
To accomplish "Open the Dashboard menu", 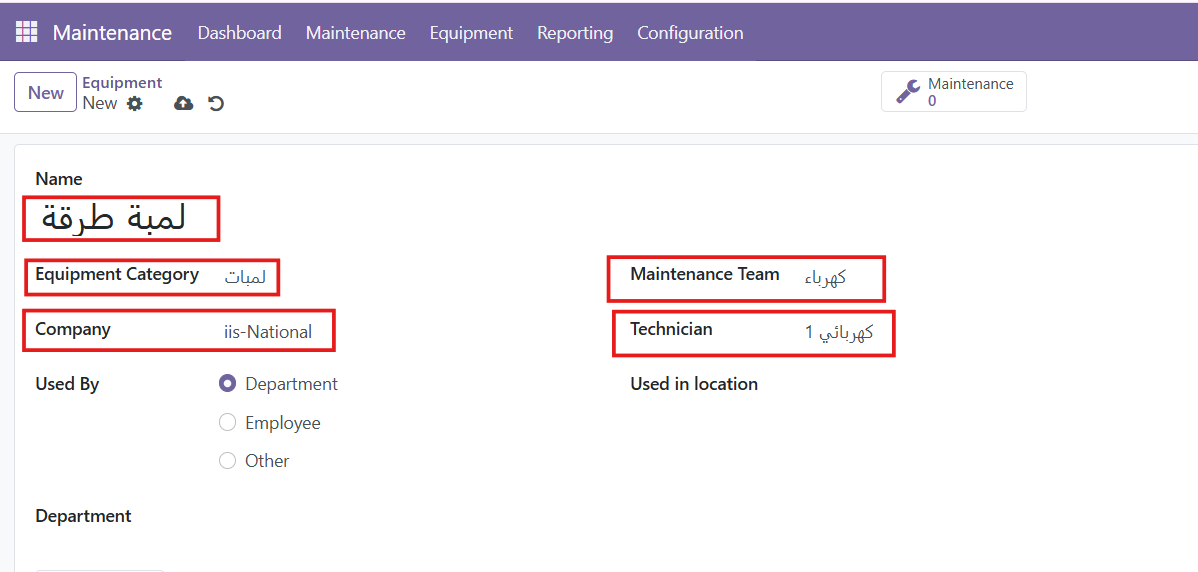I will pyautogui.click(x=239, y=33).
